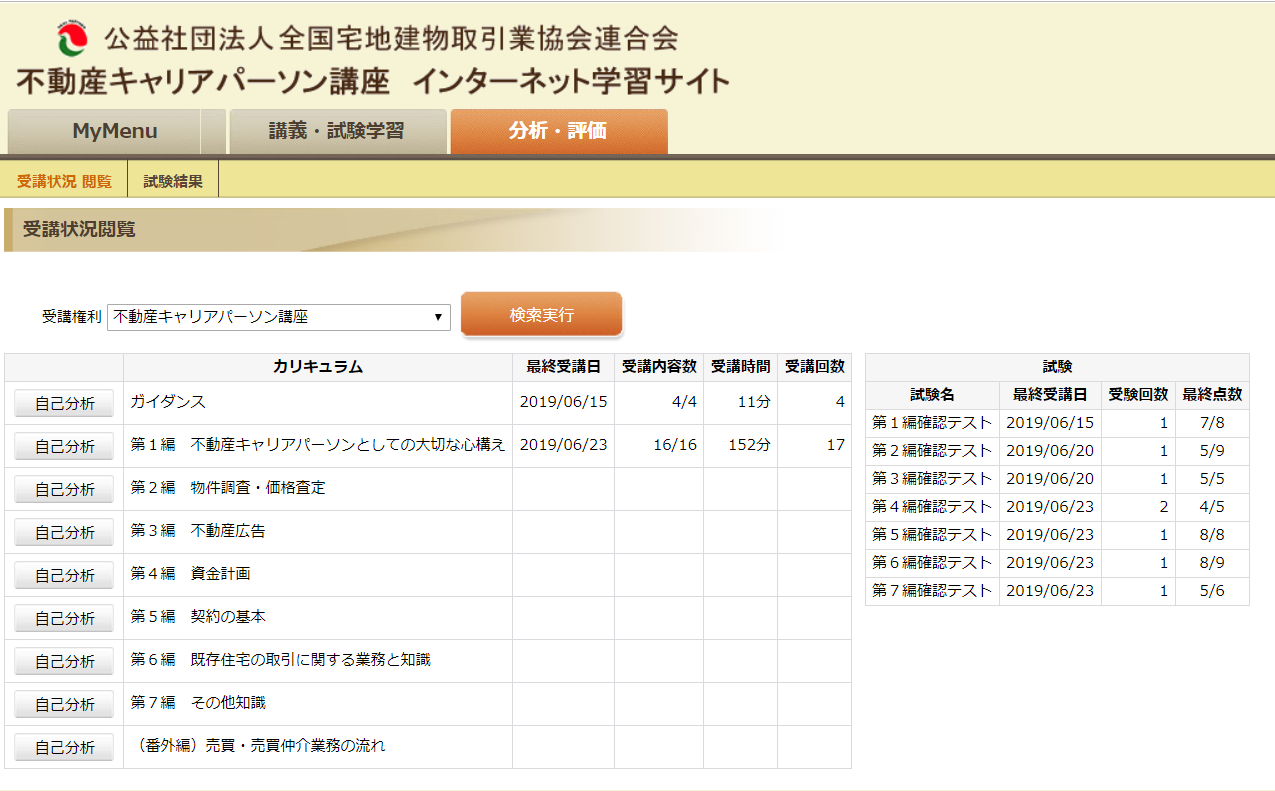Open 自己分析 for 第6編 既存住宅 row
1275x791 pixels.
64,661
